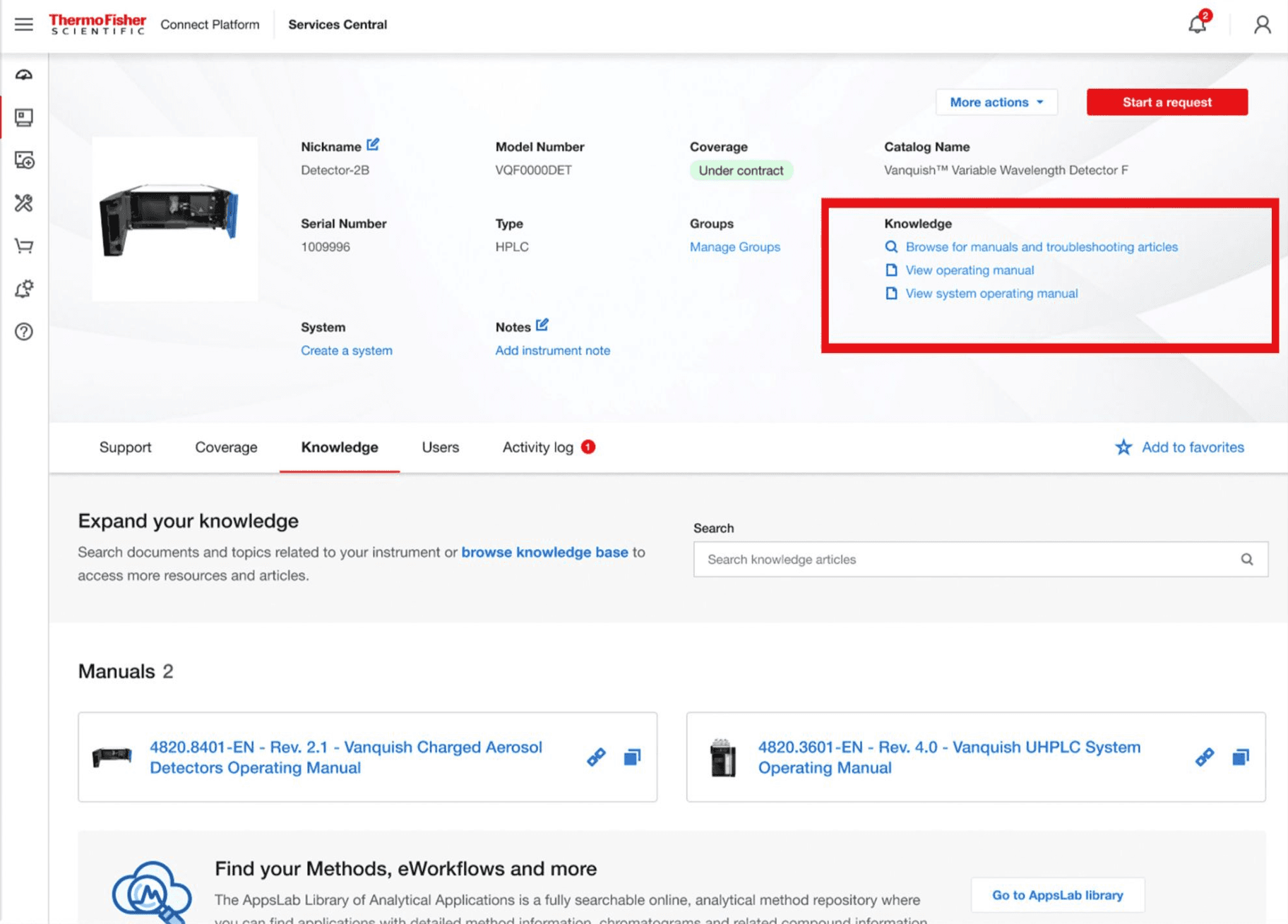Screen dimensions: 1288x924
Task: Open the dashboard speedometer icon in sidebar
Action: click(24, 74)
